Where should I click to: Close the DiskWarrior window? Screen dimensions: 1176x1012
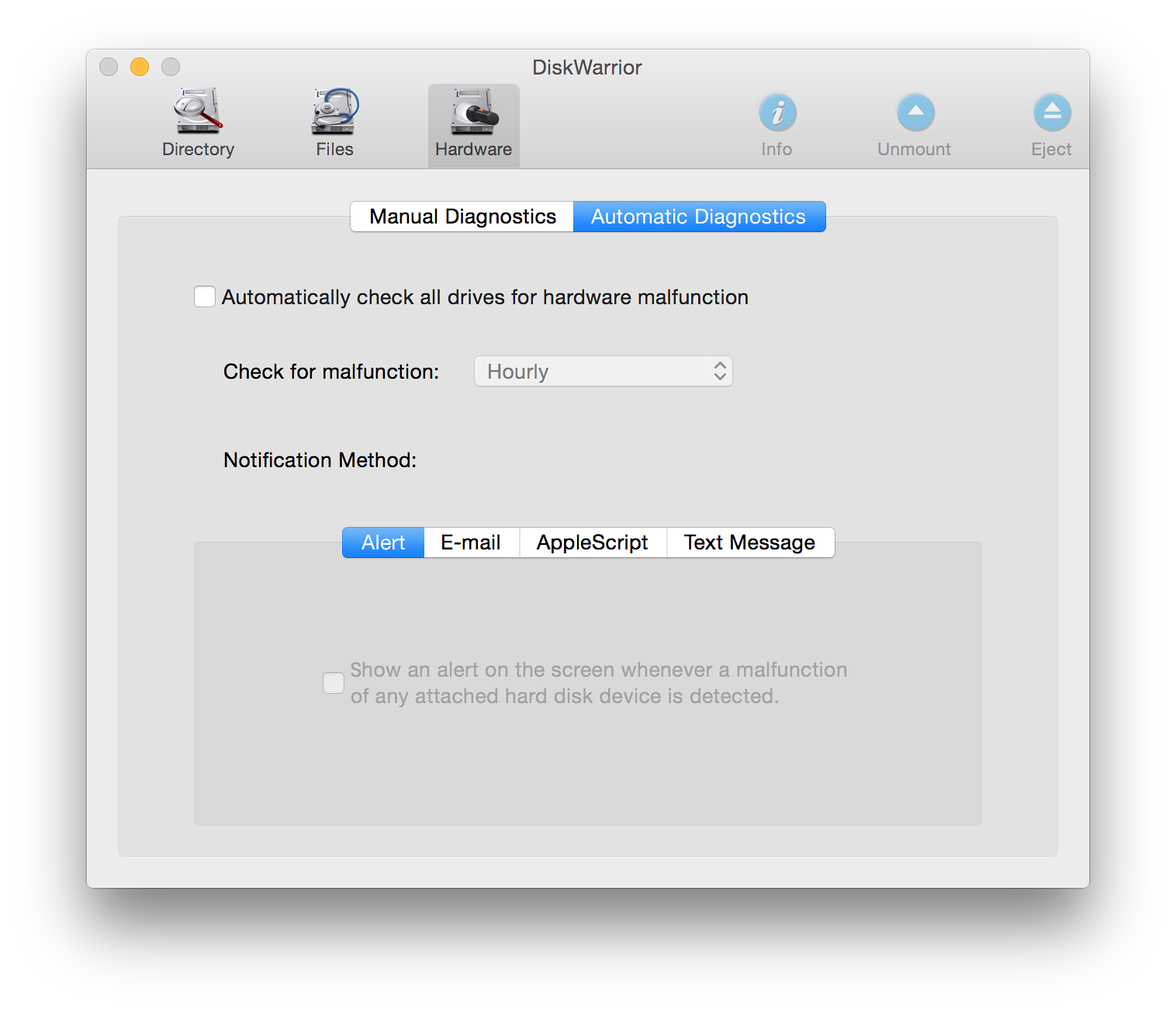[x=109, y=67]
